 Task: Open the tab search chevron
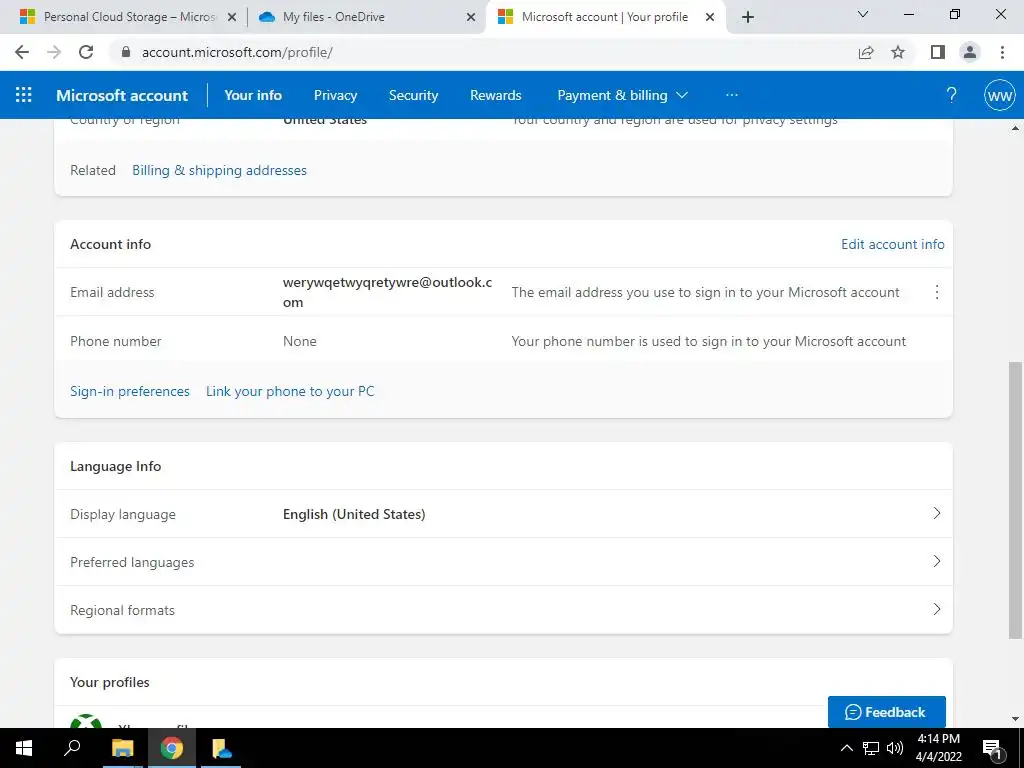(x=863, y=14)
